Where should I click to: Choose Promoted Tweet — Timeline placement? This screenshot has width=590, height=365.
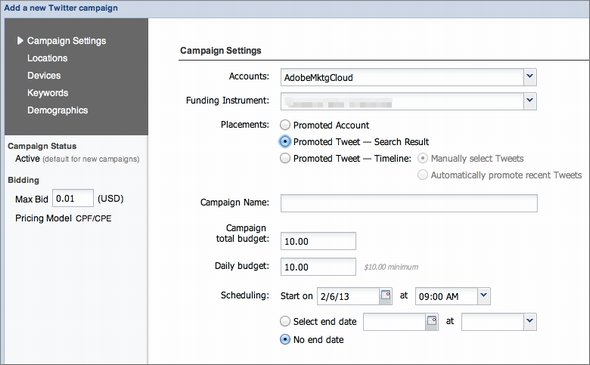click(285, 158)
